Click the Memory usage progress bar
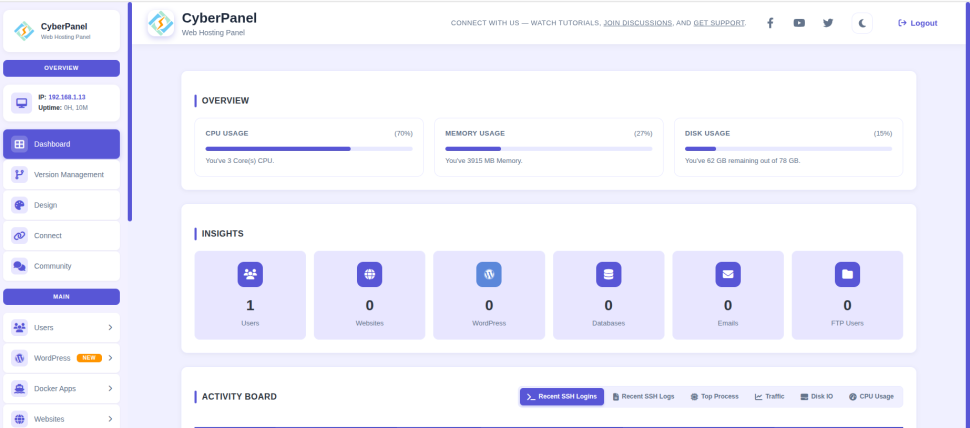The width and height of the screenshot is (970, 428). pyautogui.click(x=549, y=148)
